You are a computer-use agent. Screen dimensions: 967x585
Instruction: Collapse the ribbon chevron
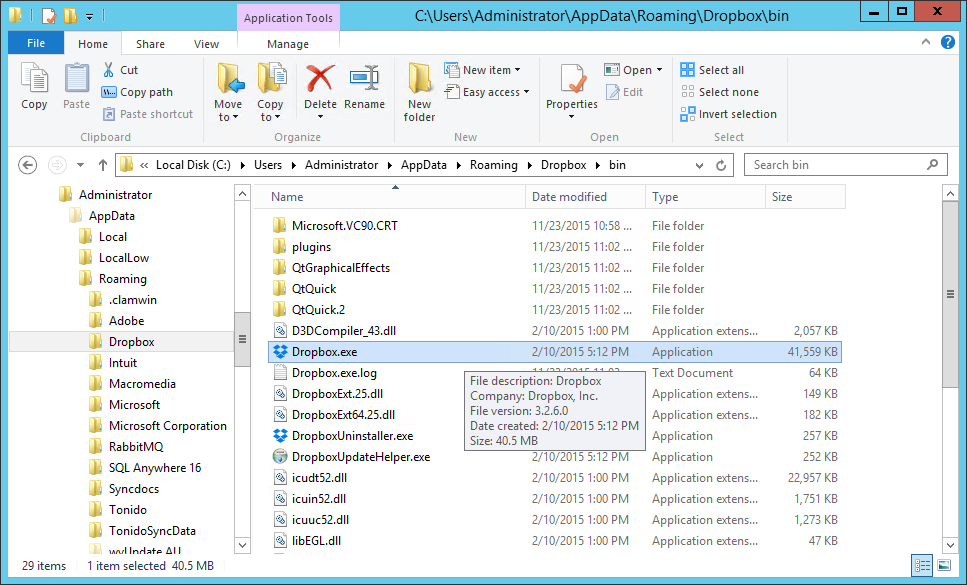point(926,43)
